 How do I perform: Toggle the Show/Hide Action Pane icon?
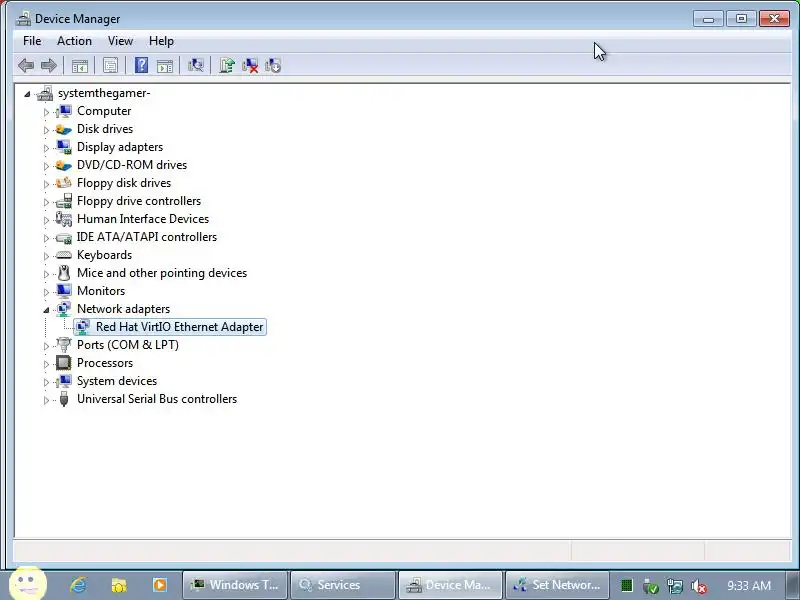165,65
